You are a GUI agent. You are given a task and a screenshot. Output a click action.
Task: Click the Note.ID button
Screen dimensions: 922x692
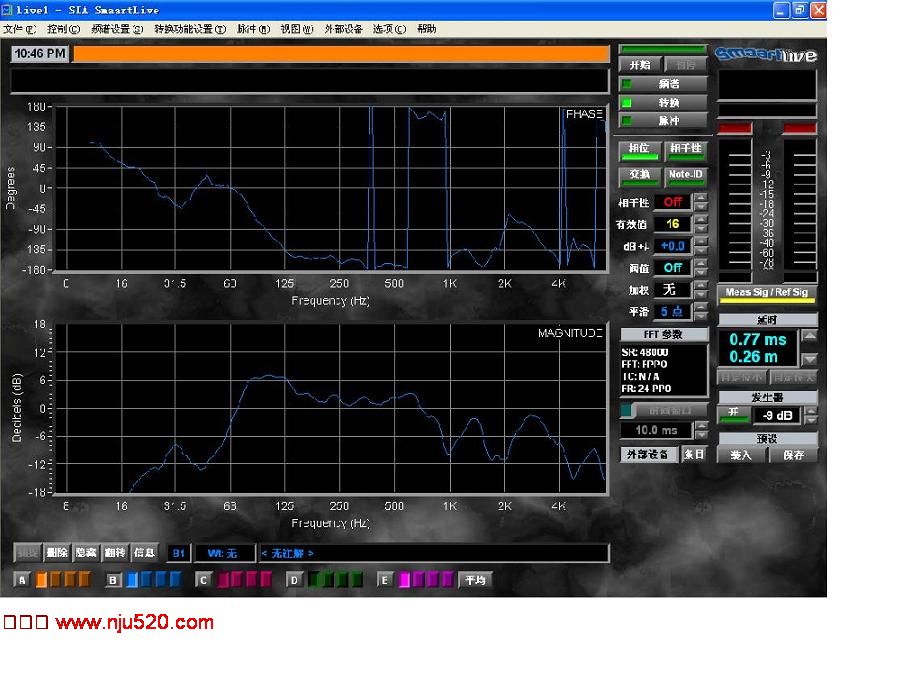tap(685, 176)
